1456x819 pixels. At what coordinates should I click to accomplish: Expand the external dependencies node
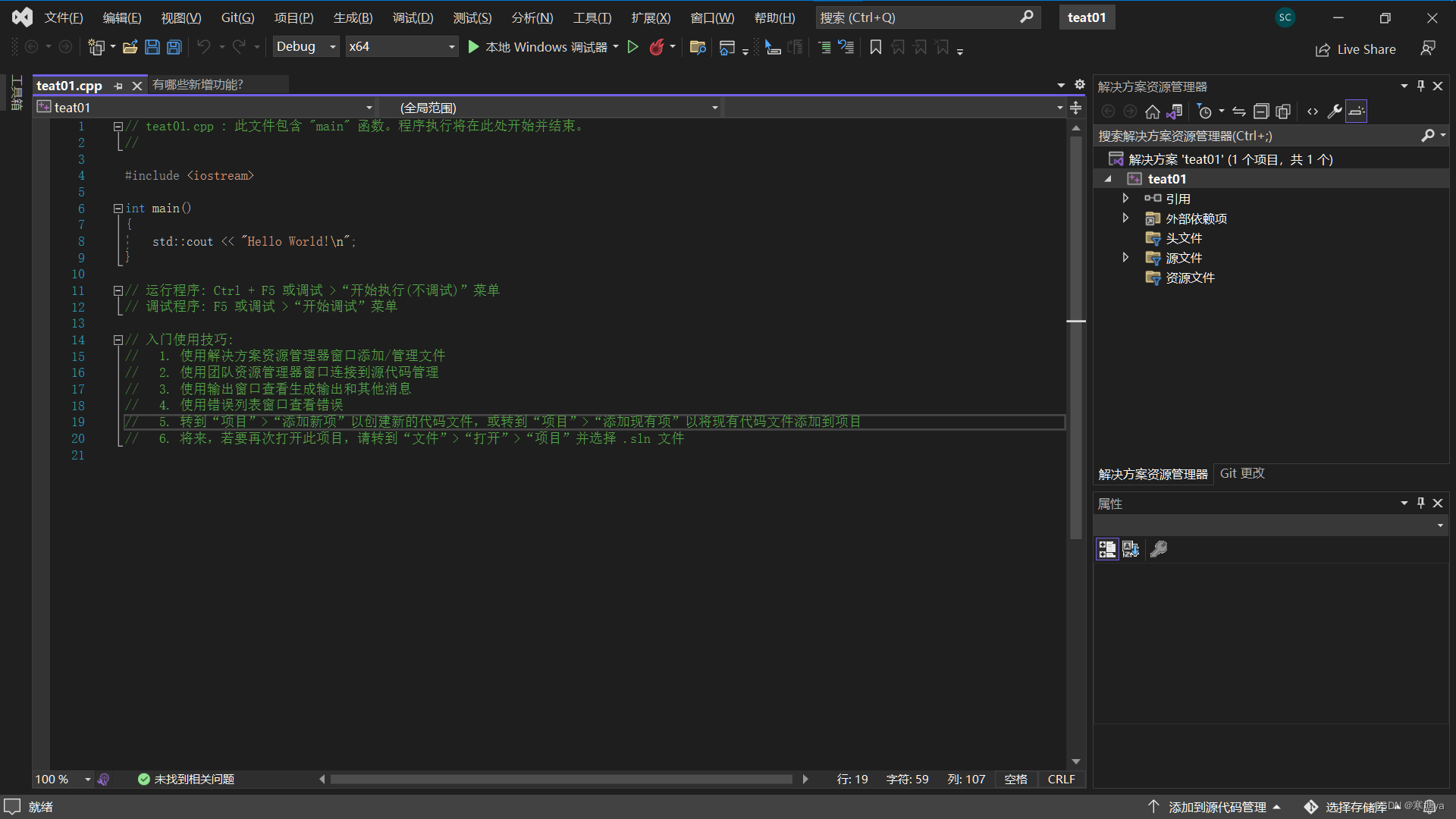pos(1126,218)
